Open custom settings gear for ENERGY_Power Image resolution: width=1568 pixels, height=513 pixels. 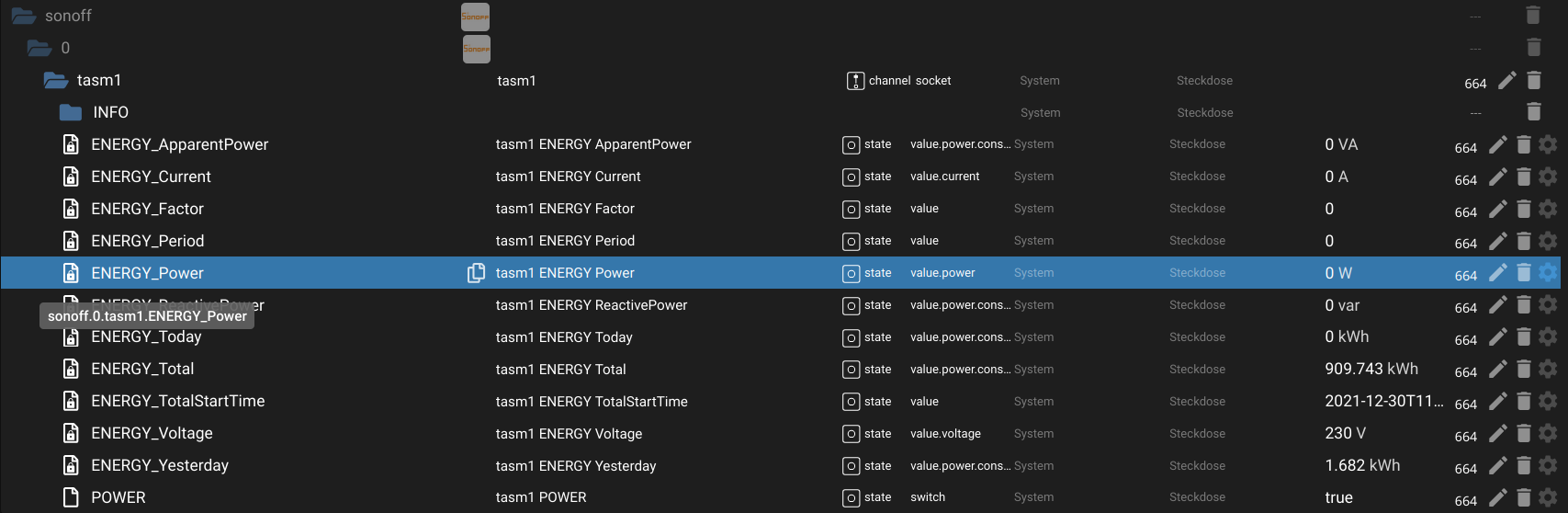(x=1548, y=273)
